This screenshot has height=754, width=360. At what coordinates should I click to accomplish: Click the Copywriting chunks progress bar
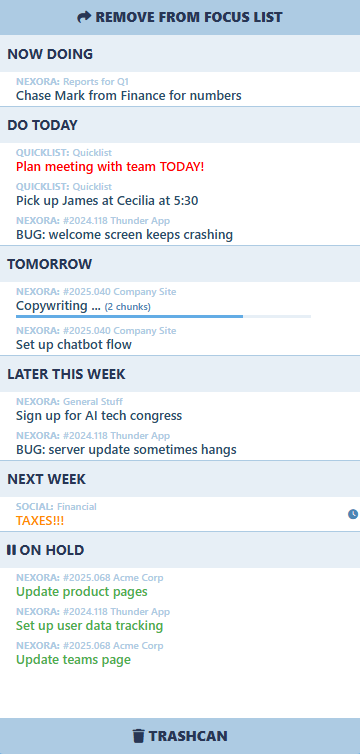(x=163, y=316)
